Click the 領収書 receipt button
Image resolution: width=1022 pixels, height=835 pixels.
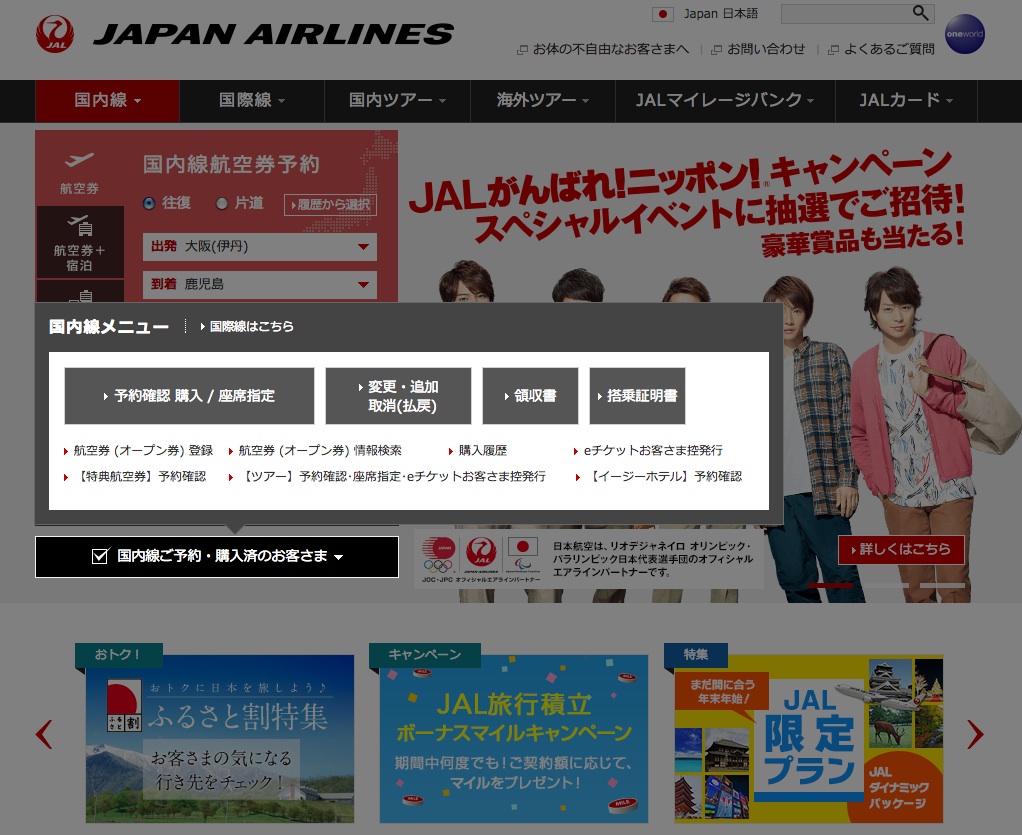pyautogui.click(x=530, y=396)
